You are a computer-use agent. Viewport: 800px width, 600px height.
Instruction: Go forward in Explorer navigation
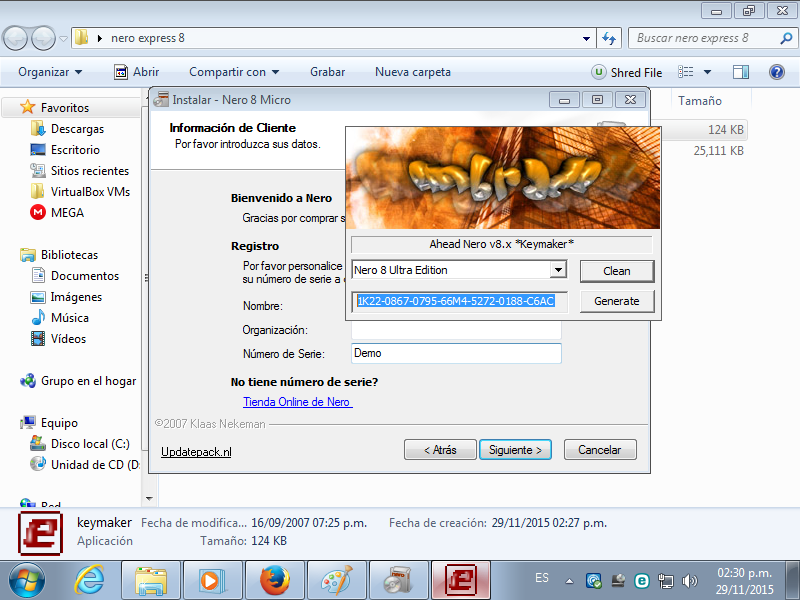pos(44,38)
